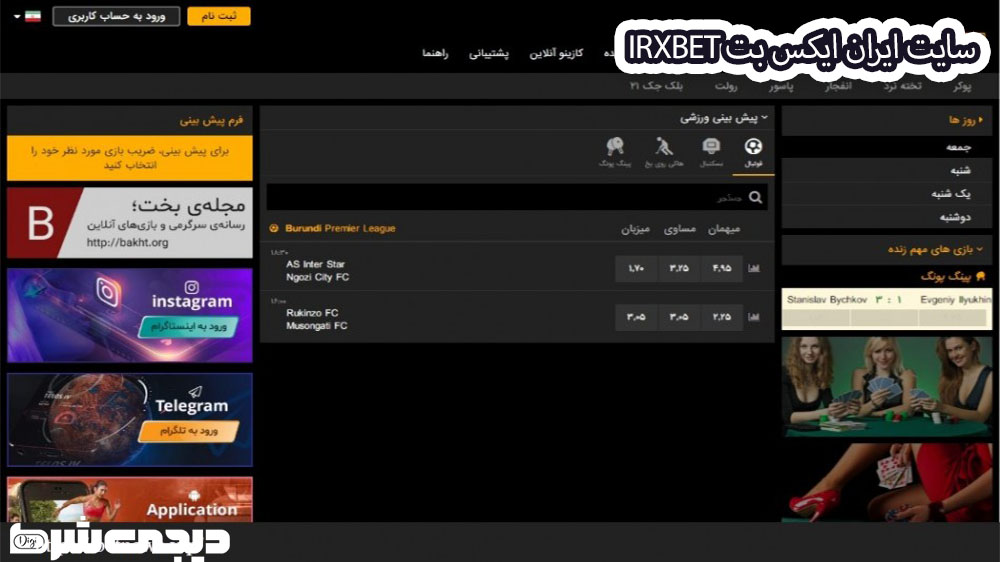1000x562 pixels.
Task: Click the ping pong icon in live games
Action: coord(980,276)
